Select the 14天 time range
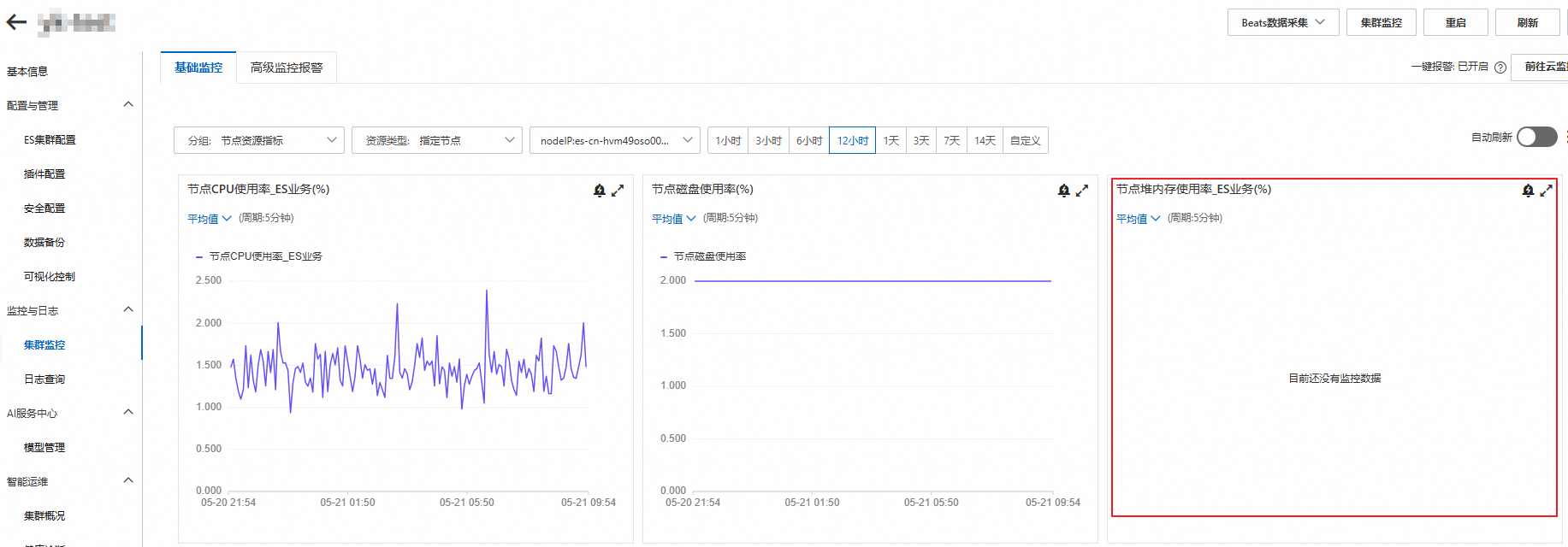The height and width of the screenshot is (547, 1568). pyautogui.click(x=985, y=140)
